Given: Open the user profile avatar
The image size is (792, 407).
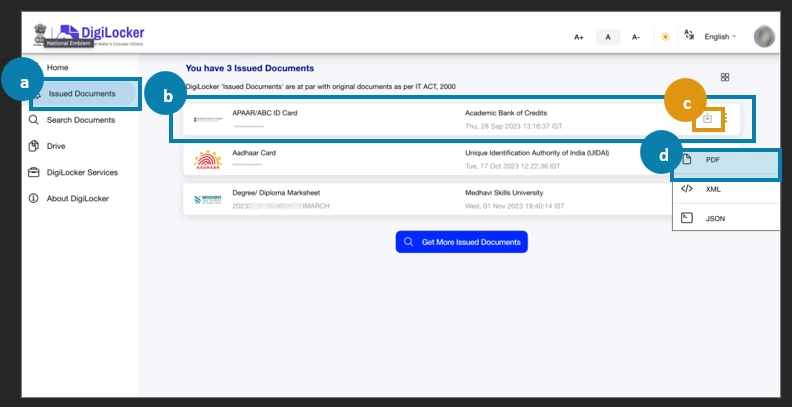Looking at the screenshot, I should [764, 36].
